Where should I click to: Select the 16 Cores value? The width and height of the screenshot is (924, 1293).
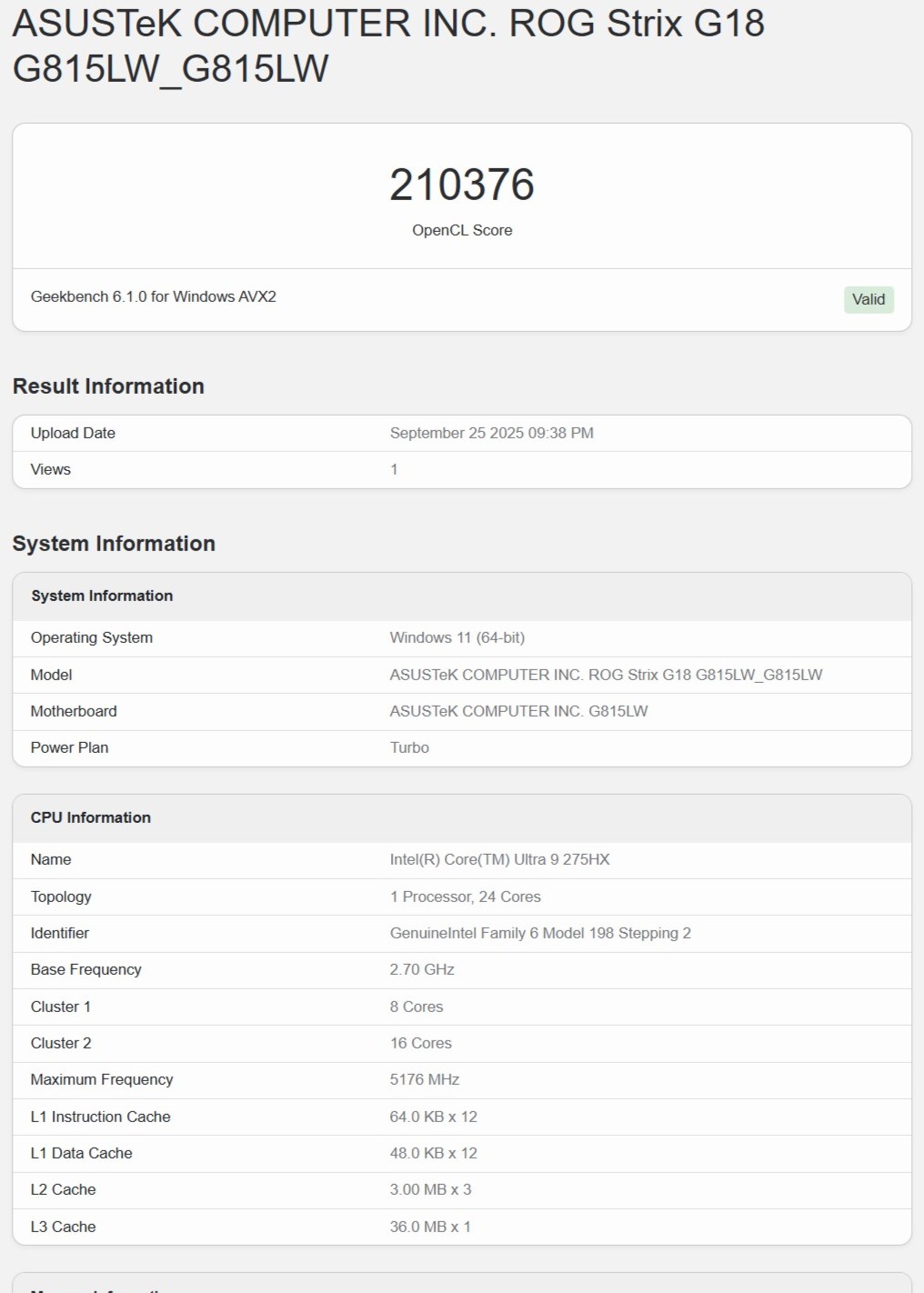[421, 1043]
